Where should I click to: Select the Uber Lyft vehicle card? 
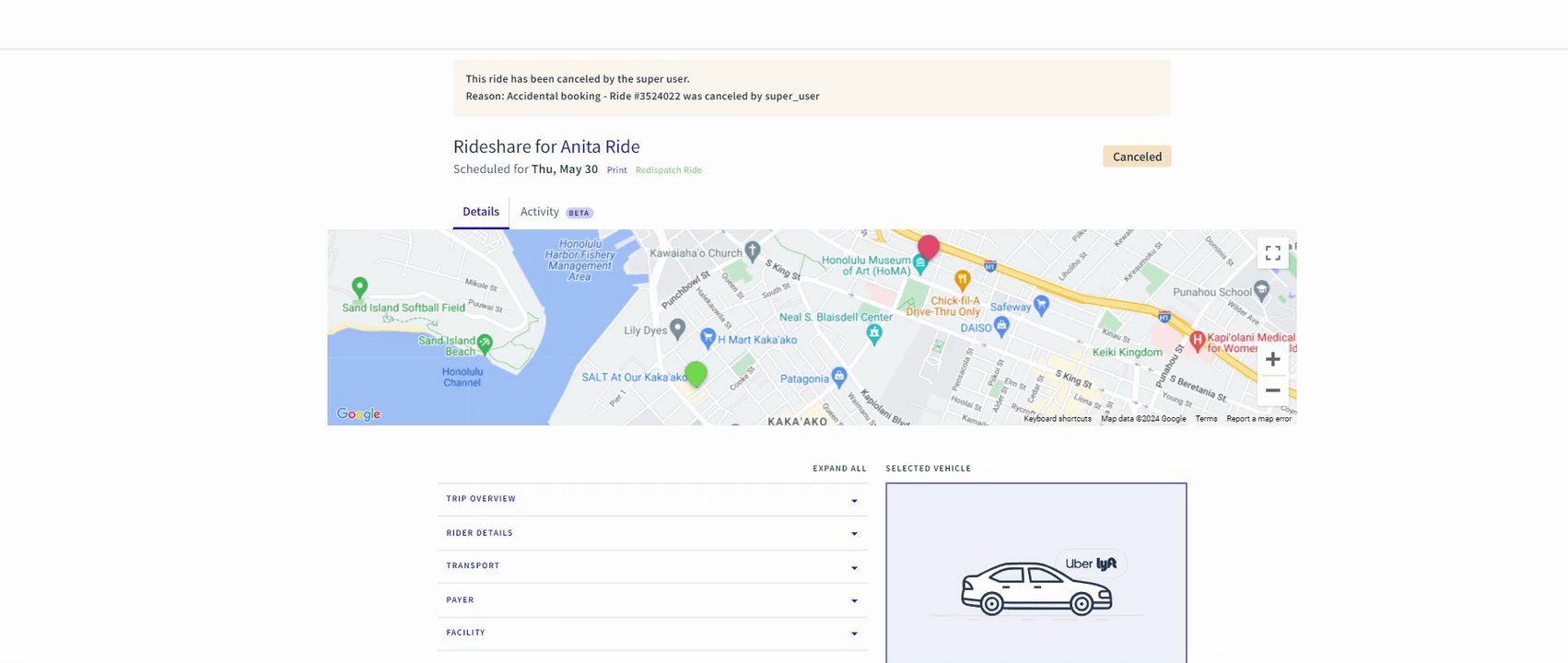[x=1036, y=573]
